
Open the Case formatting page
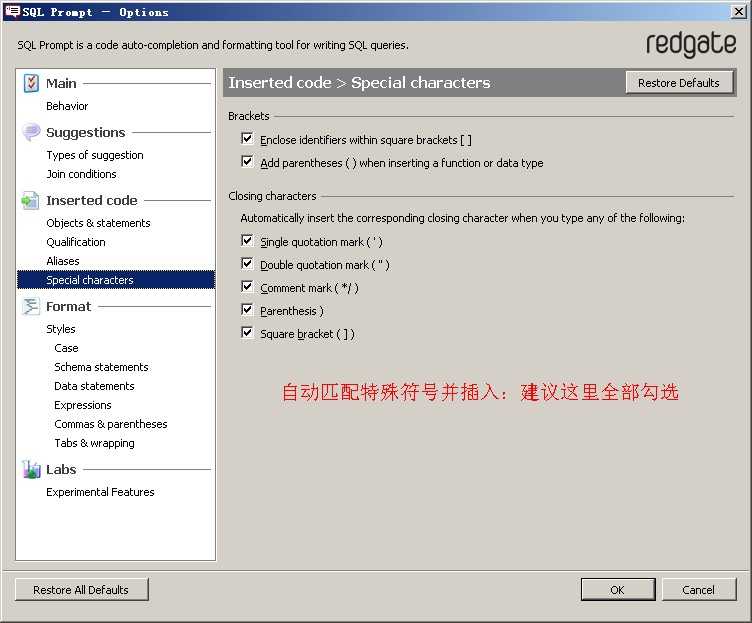(x=66, y=348)
